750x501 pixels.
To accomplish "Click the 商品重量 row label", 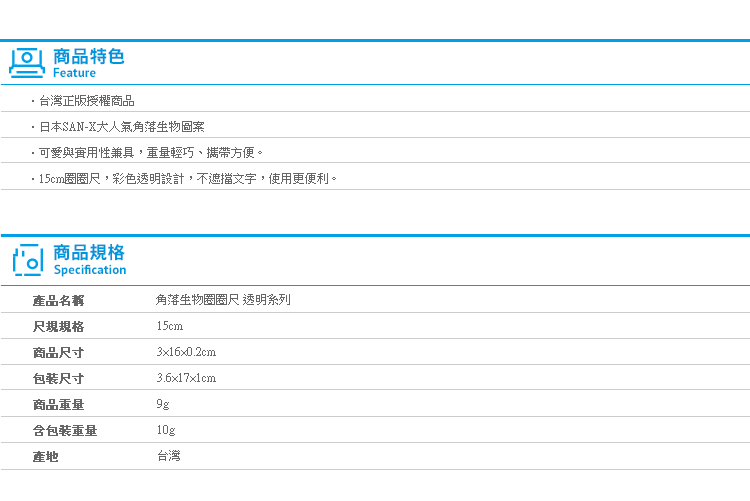I will coord(58,405).
